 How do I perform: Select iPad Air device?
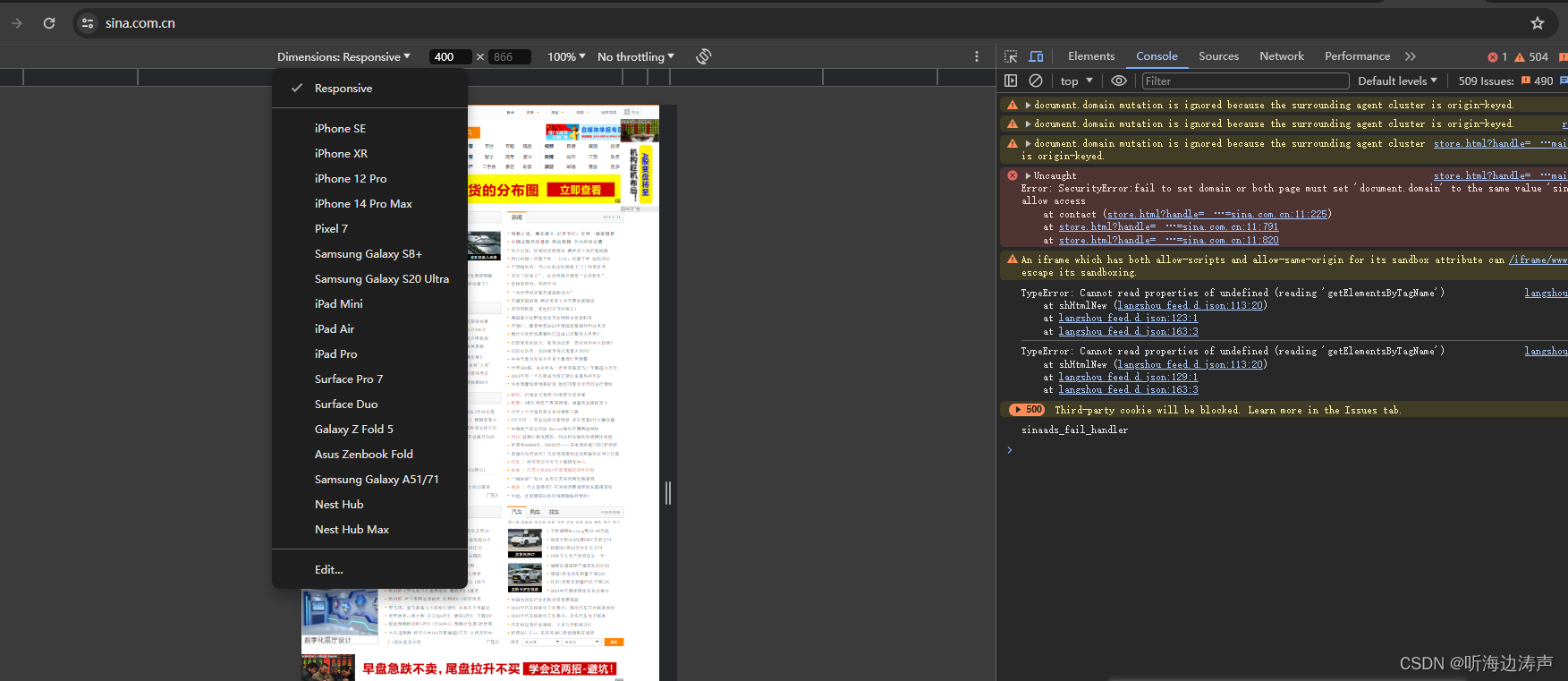click(x=369, y=329)
